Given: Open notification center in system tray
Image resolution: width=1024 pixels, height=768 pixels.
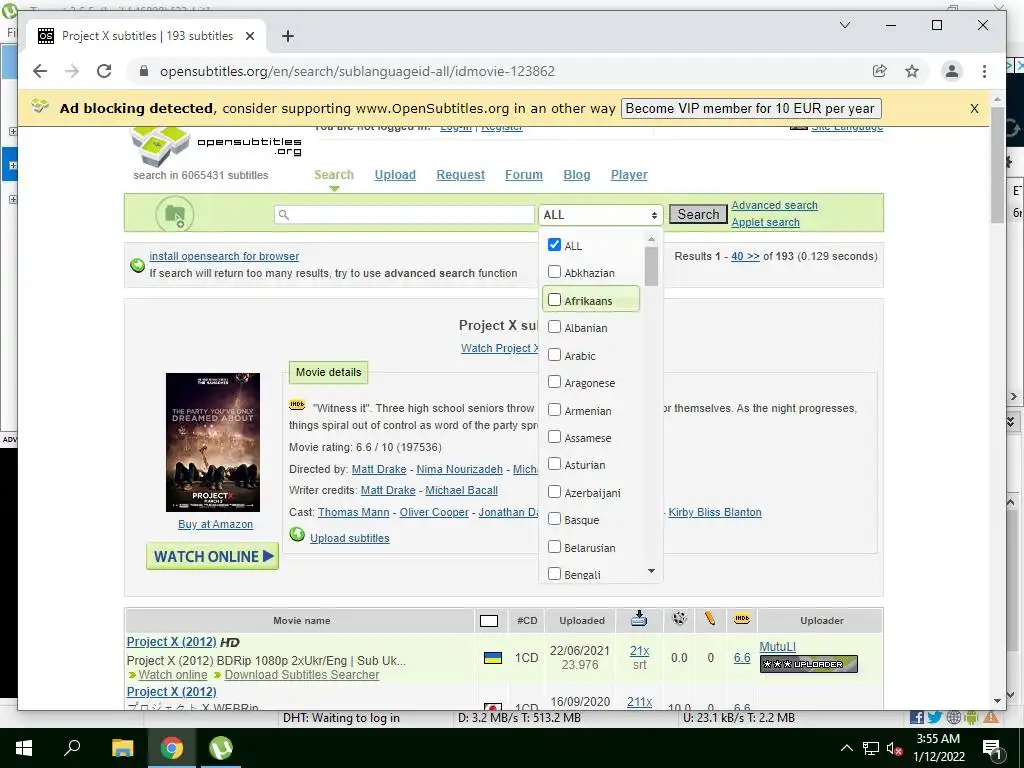Looking at the screenshot, I should (x=992, y=748).
